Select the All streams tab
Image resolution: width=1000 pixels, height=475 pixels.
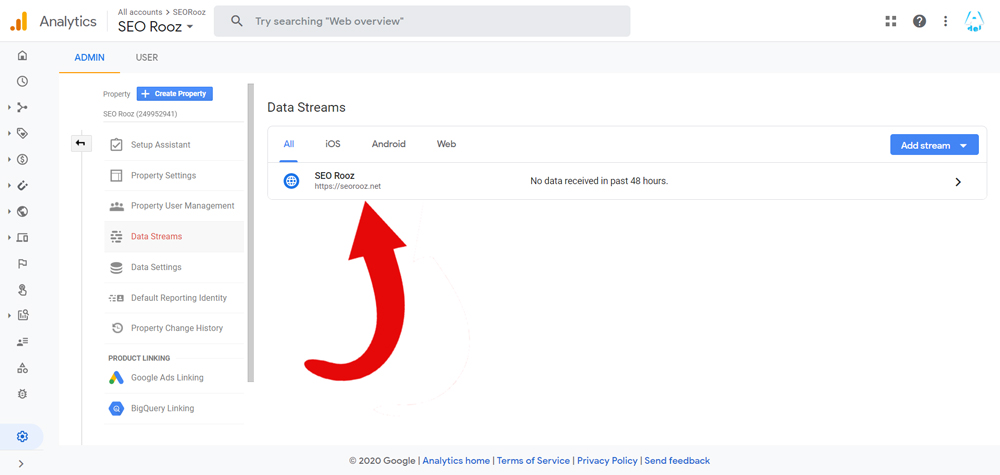pos(289,144)
